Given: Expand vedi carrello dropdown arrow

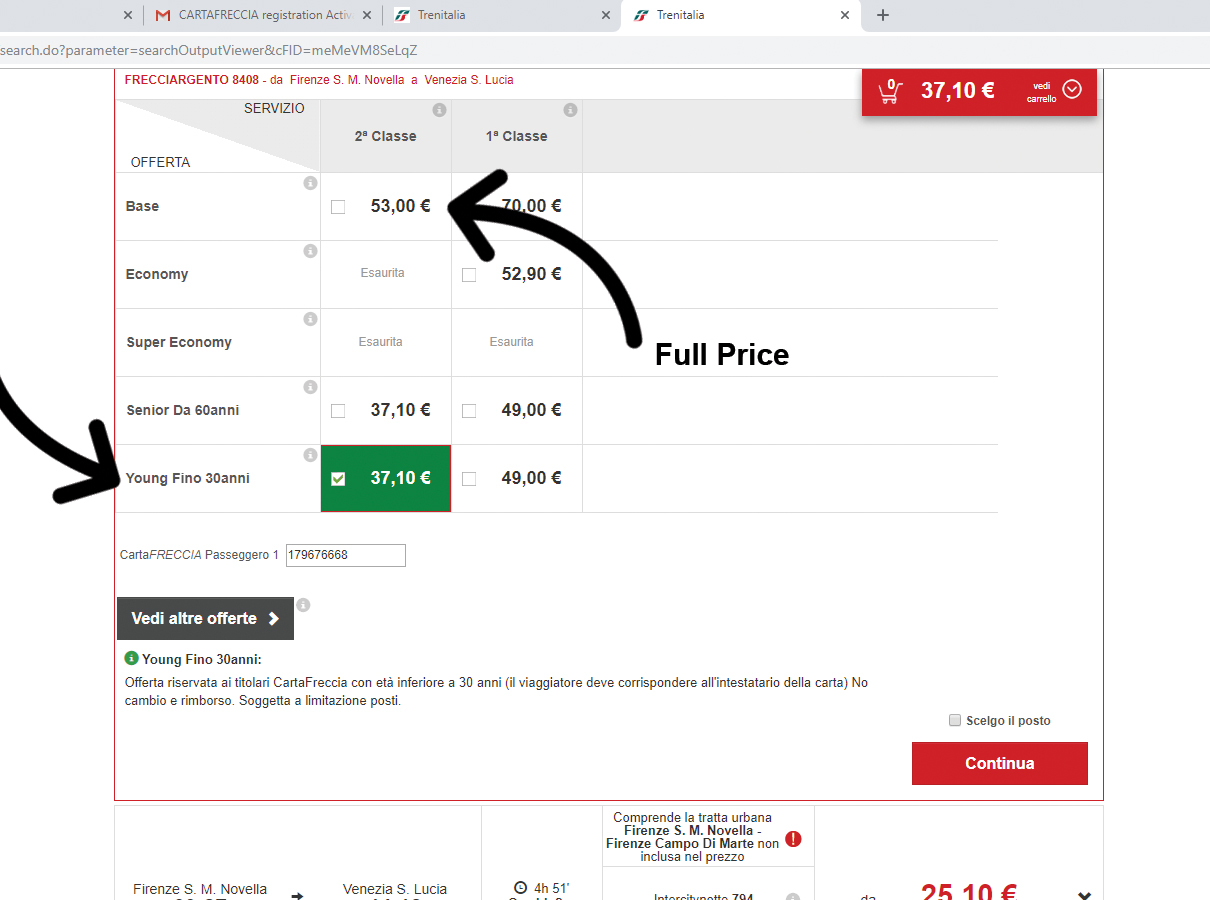Looking at the screenshot, I should point(1072,90).
